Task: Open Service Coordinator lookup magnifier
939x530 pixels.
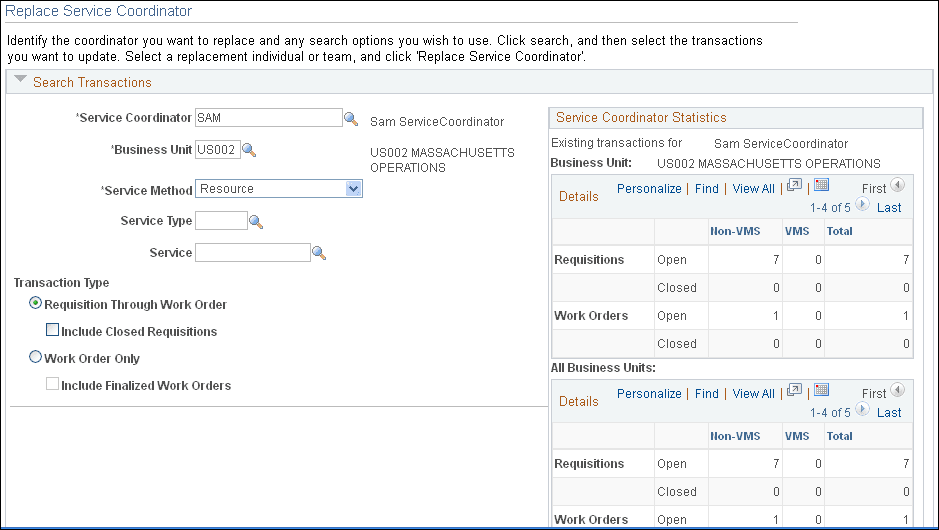Action: (x=351, y=119)
